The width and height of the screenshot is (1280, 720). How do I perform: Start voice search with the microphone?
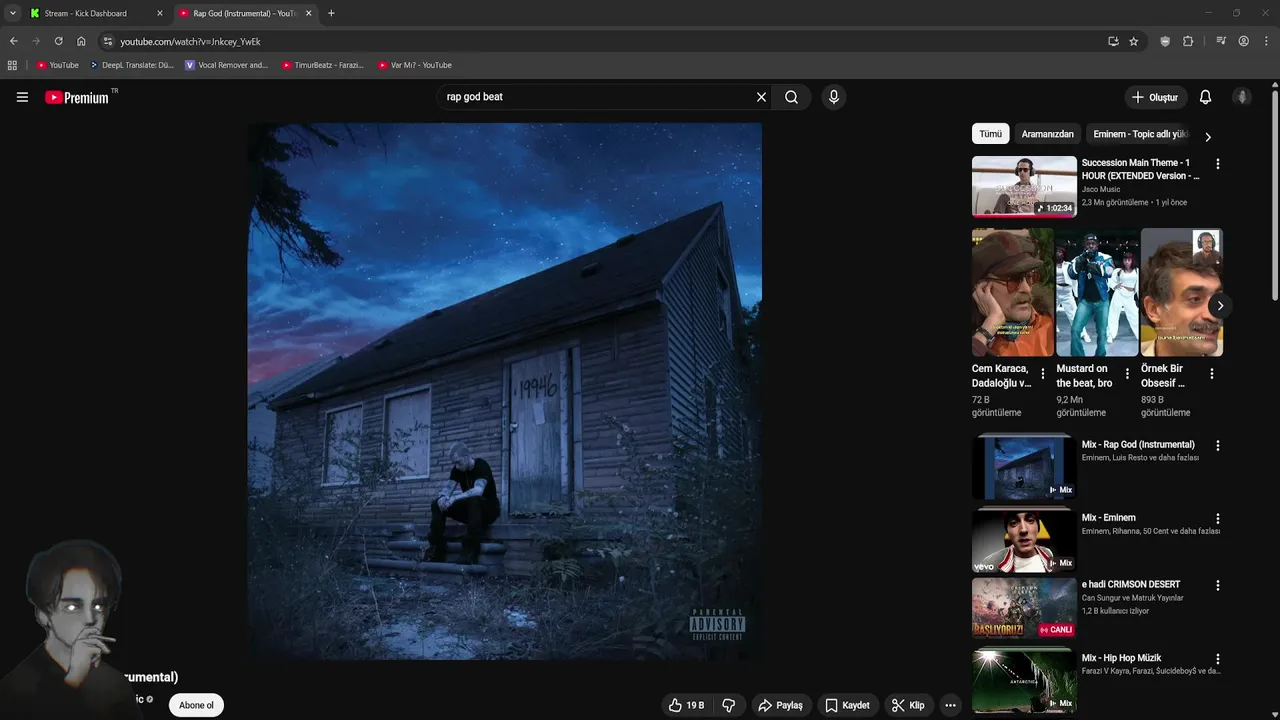[833, 97]
